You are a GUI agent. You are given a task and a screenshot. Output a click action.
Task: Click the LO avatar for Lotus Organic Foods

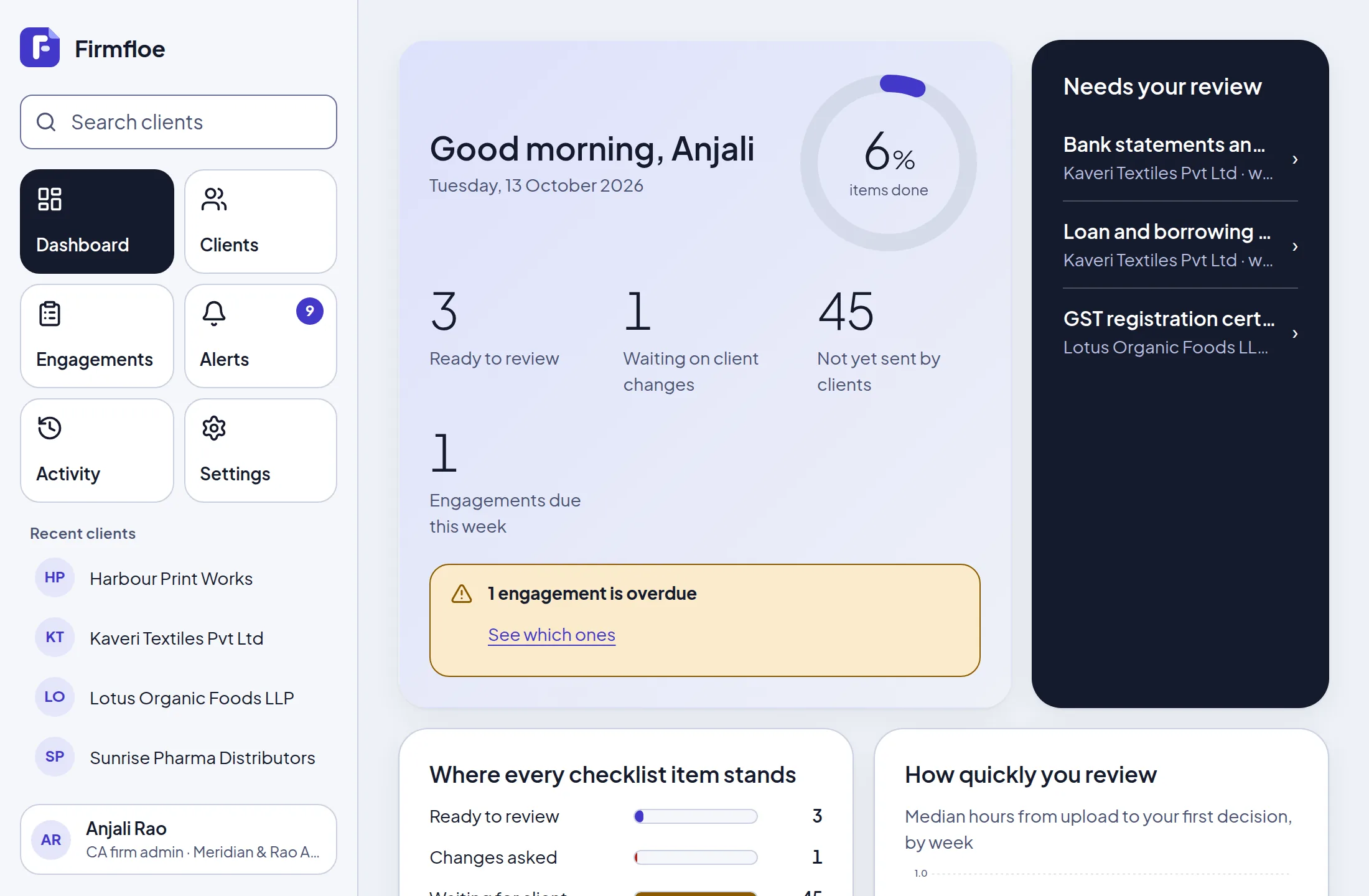(x=55, y=697)
